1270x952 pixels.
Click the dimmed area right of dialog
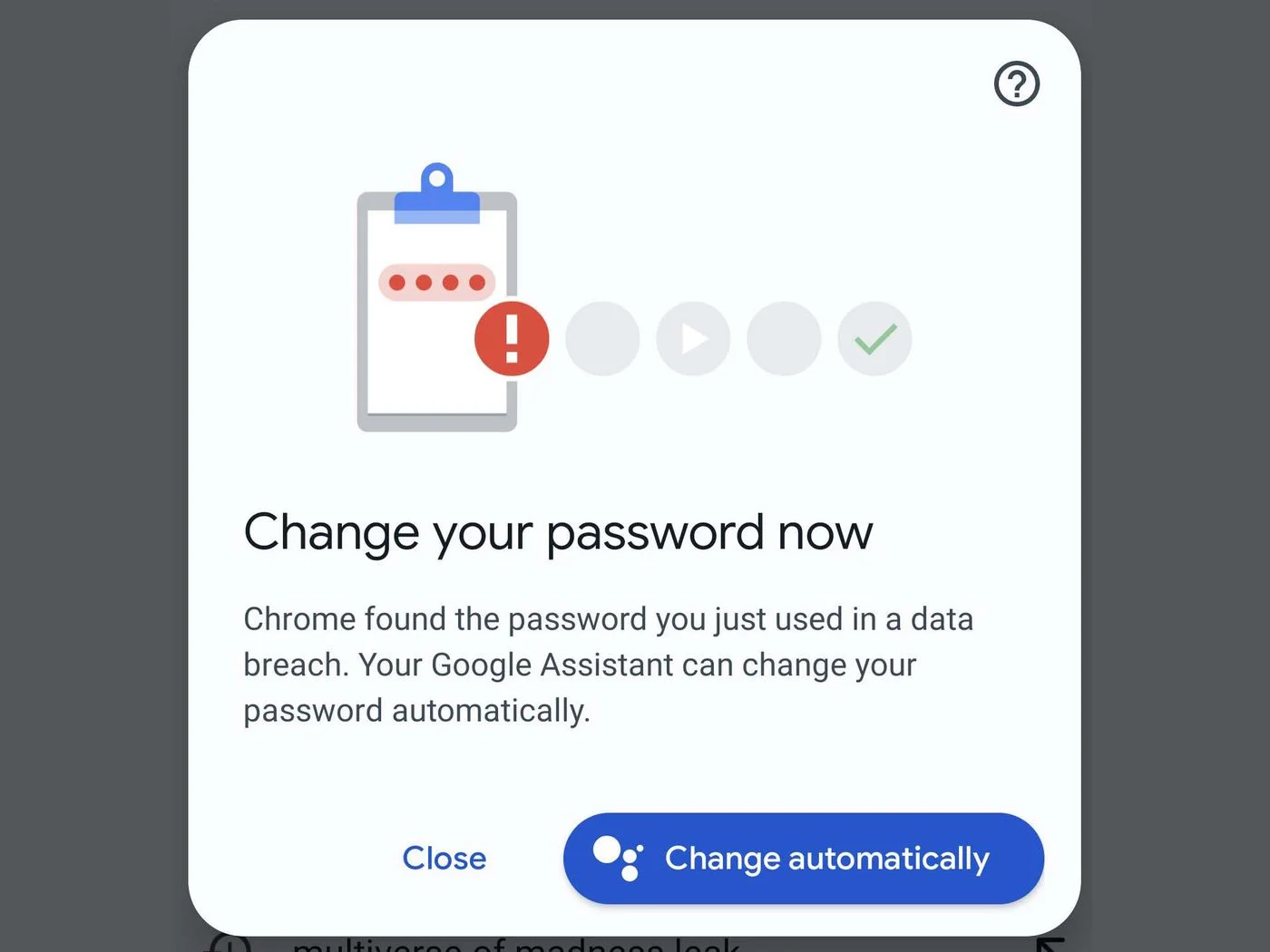[x=1176, y=453]
